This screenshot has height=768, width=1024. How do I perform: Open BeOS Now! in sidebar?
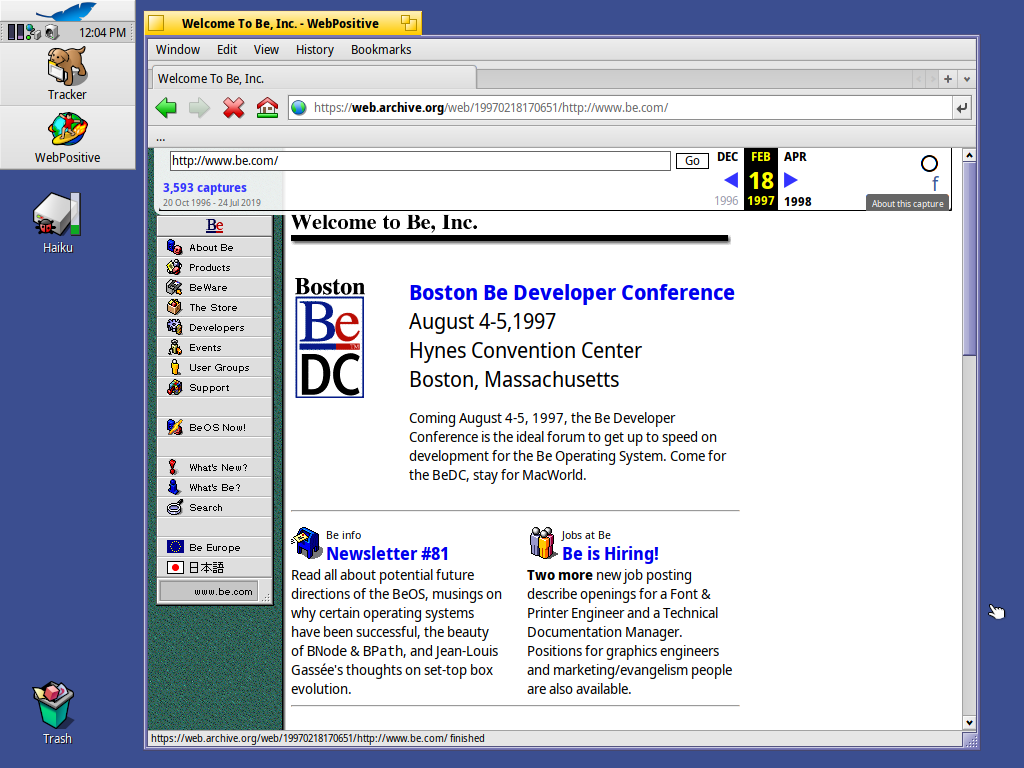pyautogui.click(x=214, y=427)
